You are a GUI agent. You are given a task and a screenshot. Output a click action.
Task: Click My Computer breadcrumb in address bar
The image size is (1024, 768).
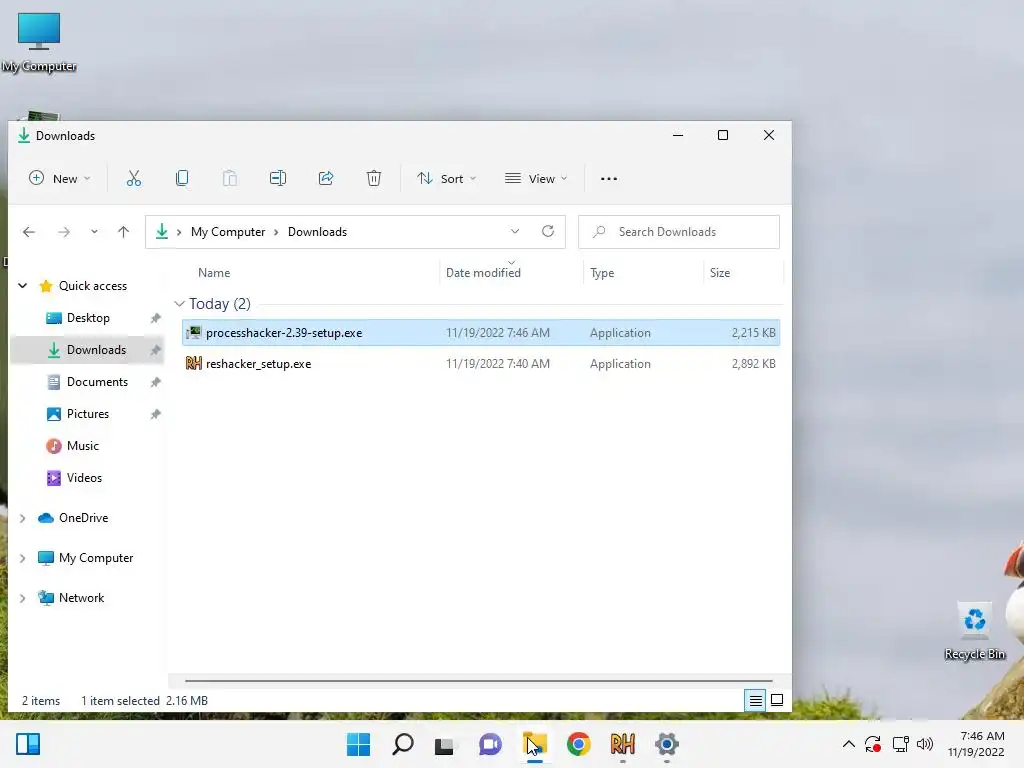[x=228, y=232]
